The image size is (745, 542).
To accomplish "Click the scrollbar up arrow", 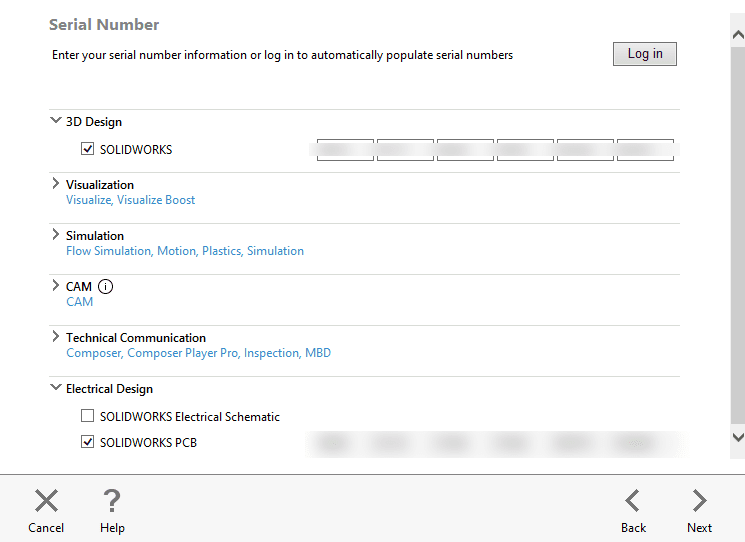I will click(x=738, y=35).
